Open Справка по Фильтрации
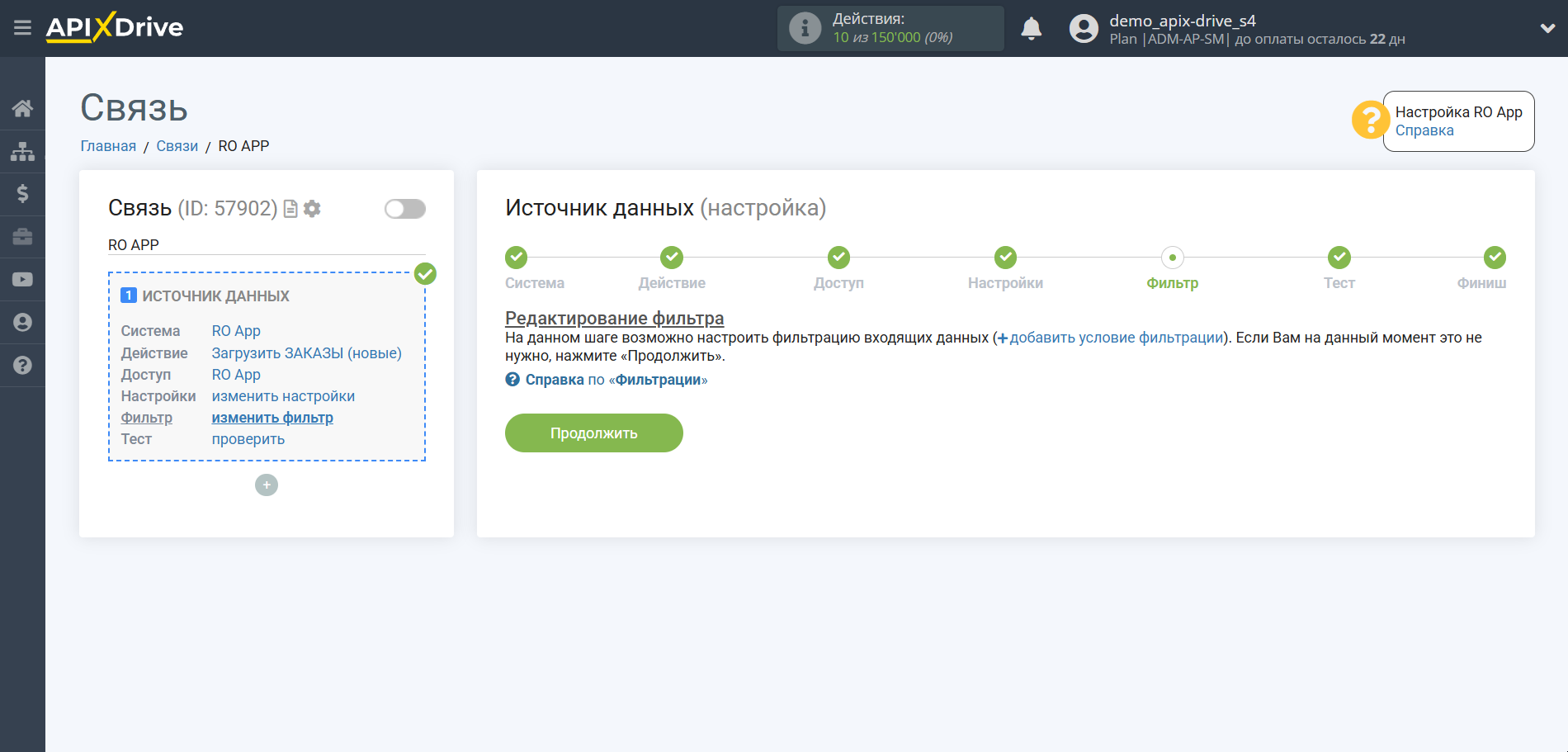1568x752 pixels. 607,380
